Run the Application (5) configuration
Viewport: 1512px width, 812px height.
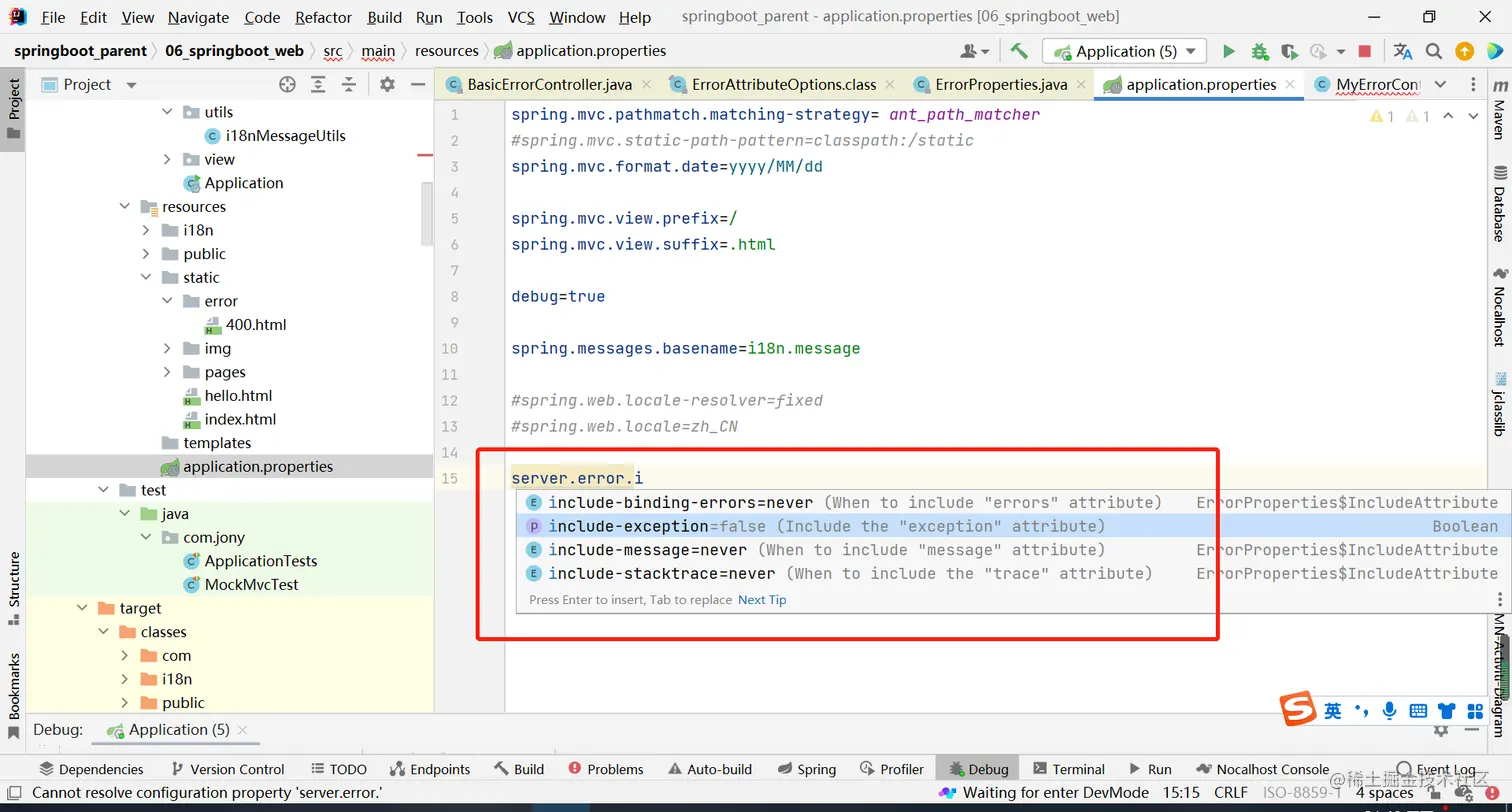[x=1229, y=51]
